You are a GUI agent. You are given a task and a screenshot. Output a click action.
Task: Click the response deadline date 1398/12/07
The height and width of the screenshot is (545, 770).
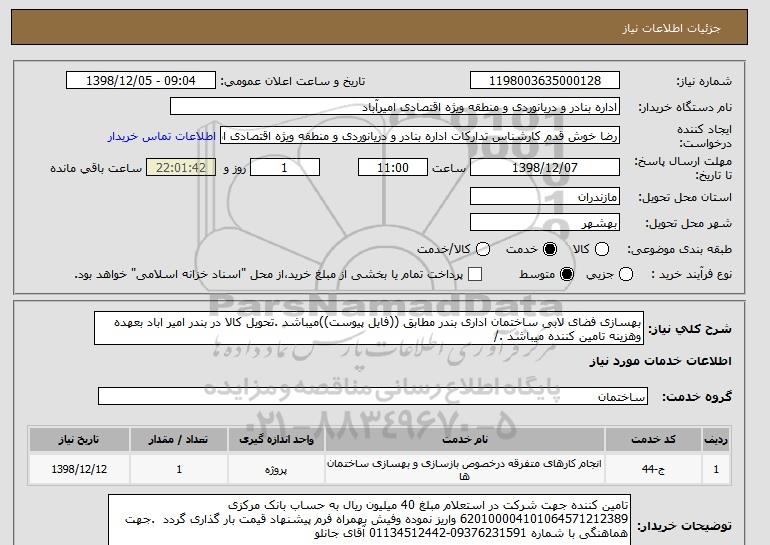coord(545,167)
